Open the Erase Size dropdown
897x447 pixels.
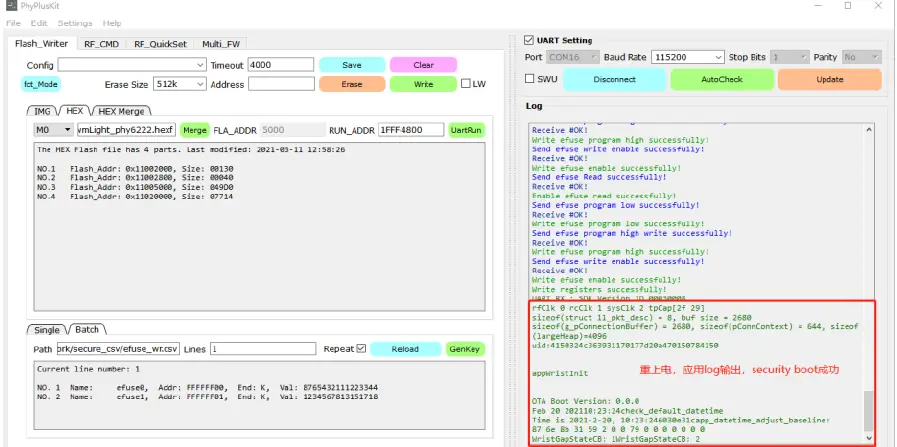click(x=179, y=84)
